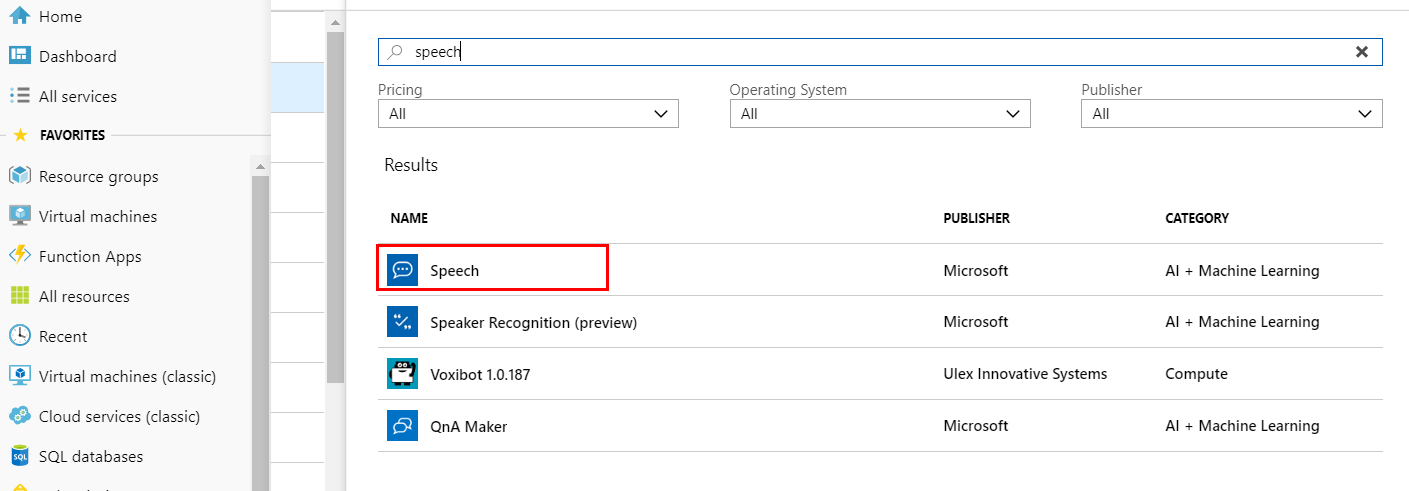Screen dimensions: 1409x491
Task: Open the Operating System filter dropdown
Action: click(x=880, y=114)
